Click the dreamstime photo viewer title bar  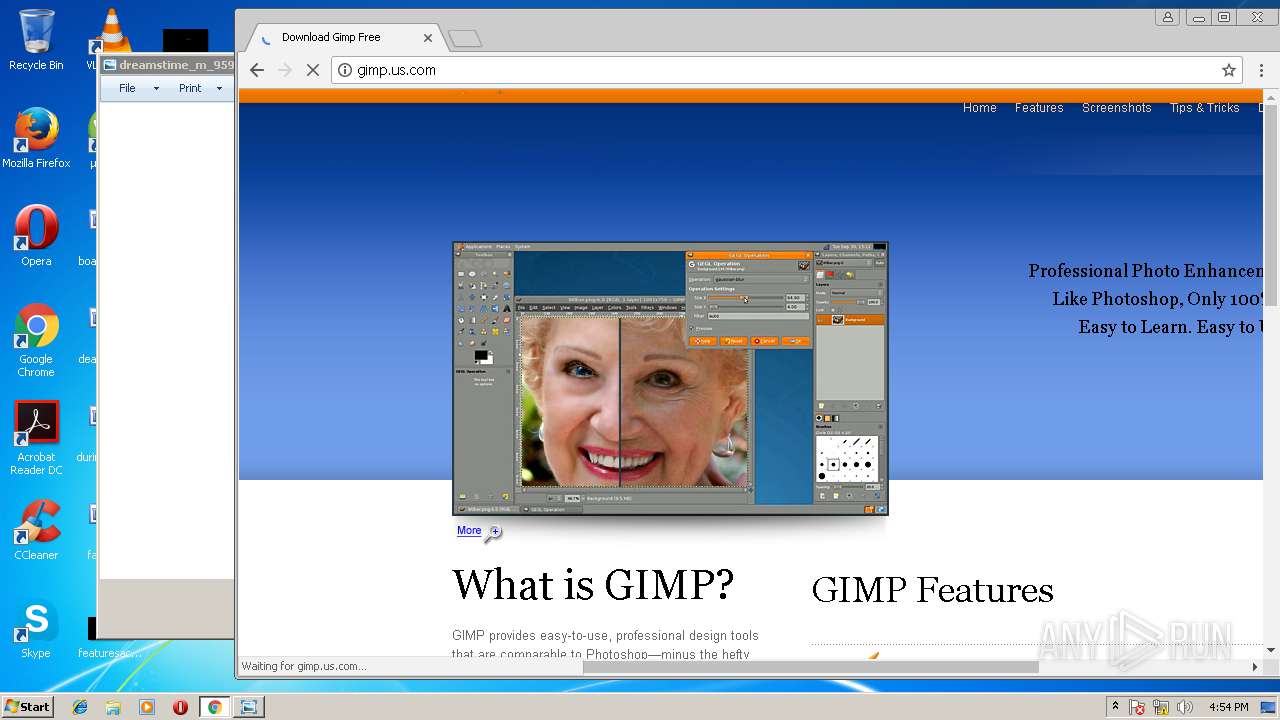pos(167,65)
